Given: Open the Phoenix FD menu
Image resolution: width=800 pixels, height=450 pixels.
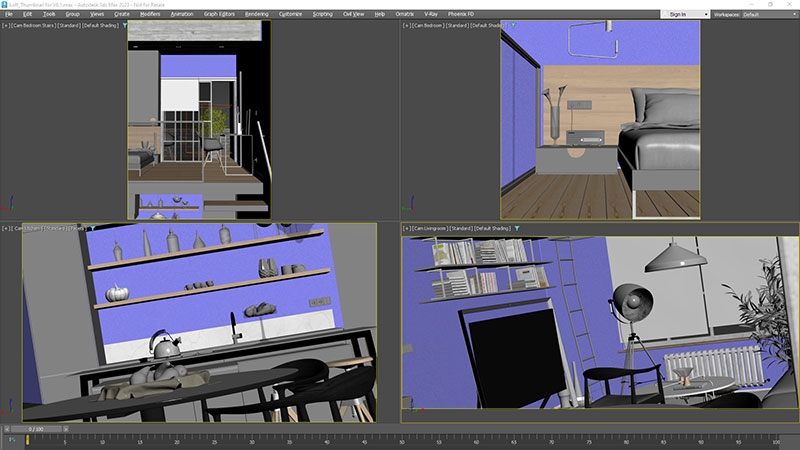Looking at the screenshot, I should tap(461, 14).
